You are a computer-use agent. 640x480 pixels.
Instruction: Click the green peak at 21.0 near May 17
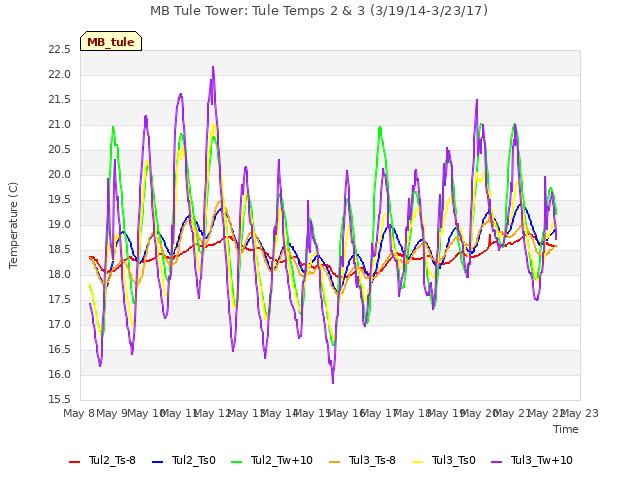coord(380,128)
